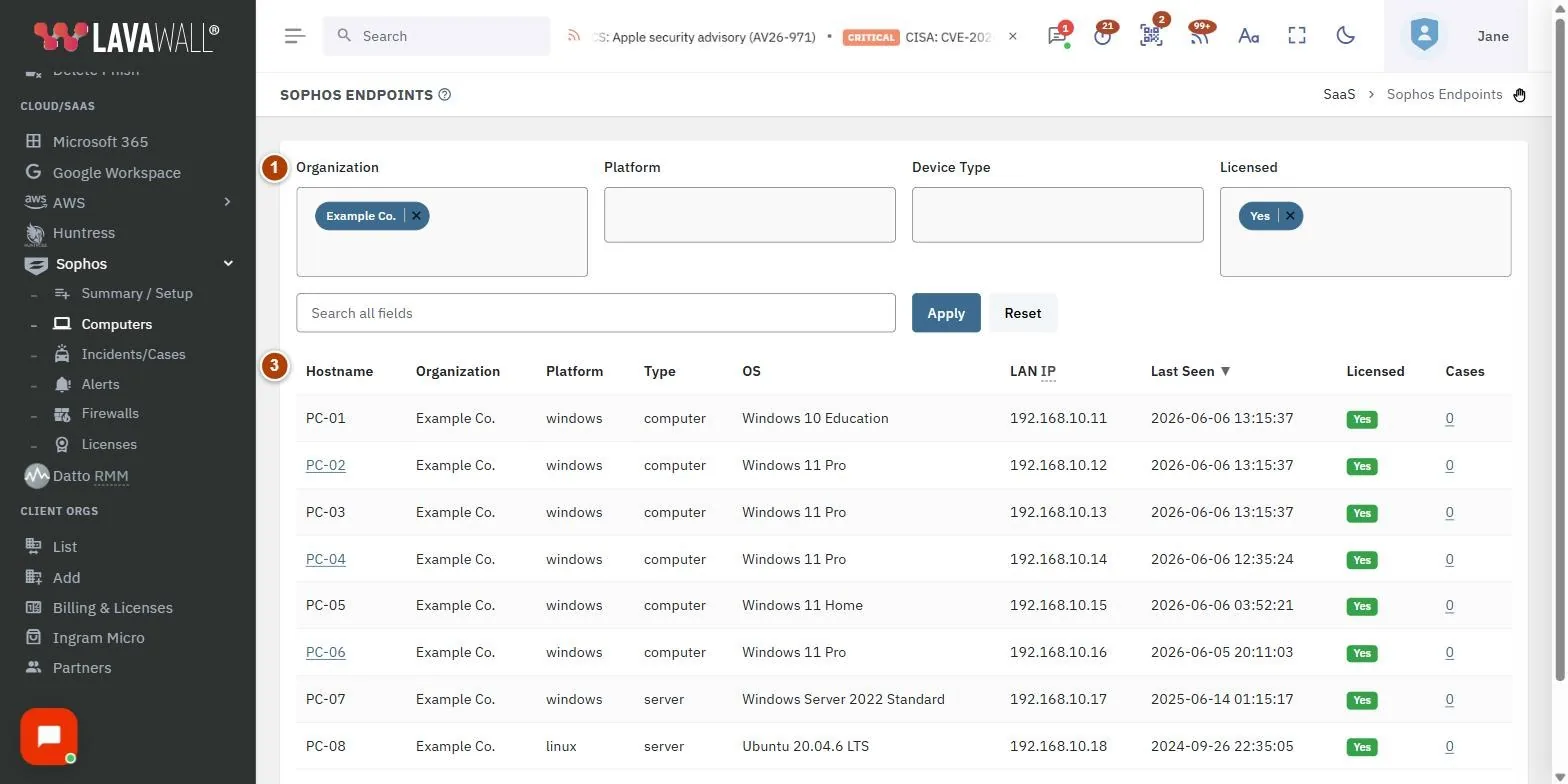This screenshot has width=1568, height=784.
Task: Remove the Example Co. organization filter chip
Action: click(416, 216)
